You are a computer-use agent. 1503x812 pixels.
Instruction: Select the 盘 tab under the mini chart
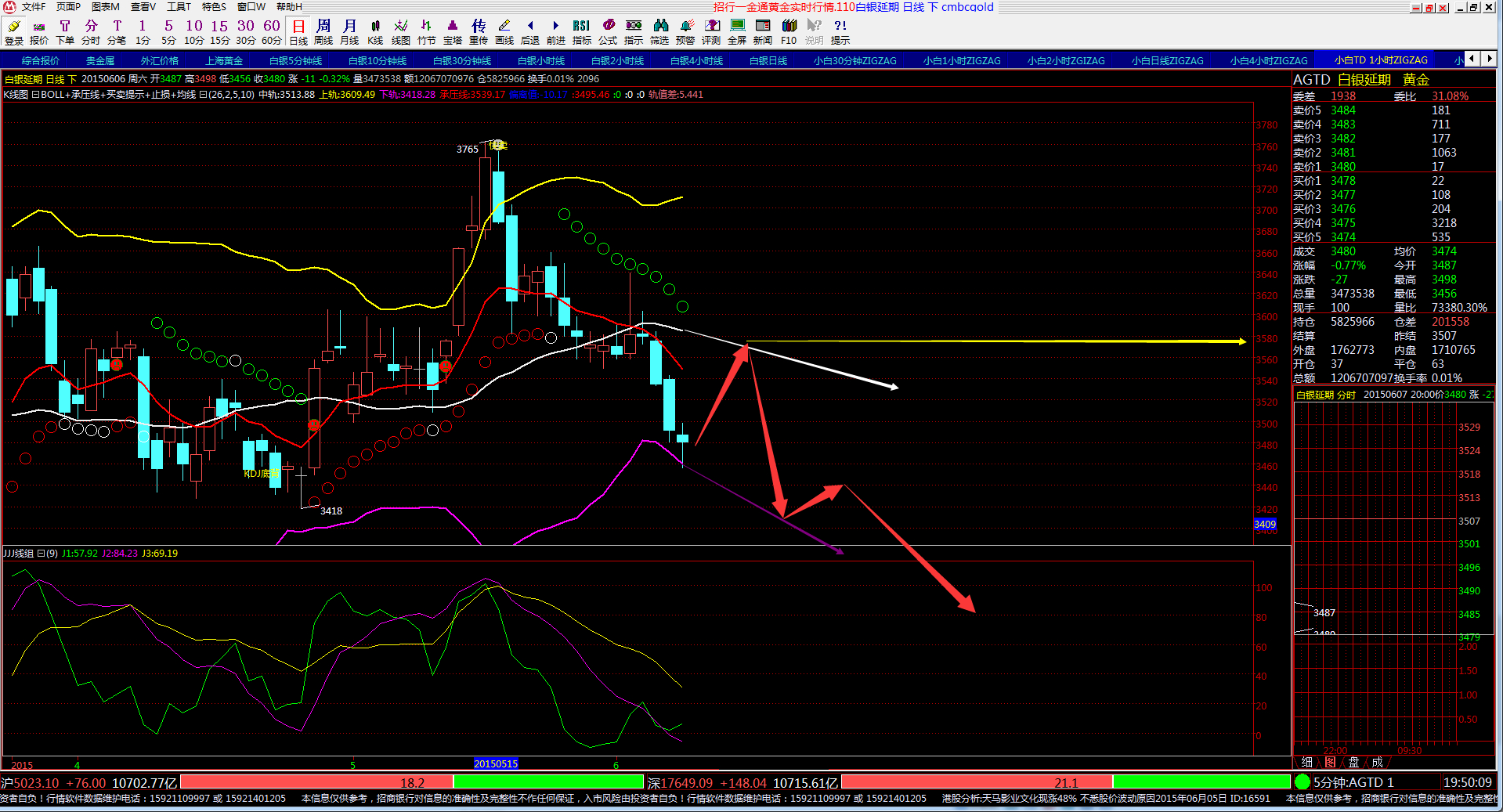click(1353, 762)
